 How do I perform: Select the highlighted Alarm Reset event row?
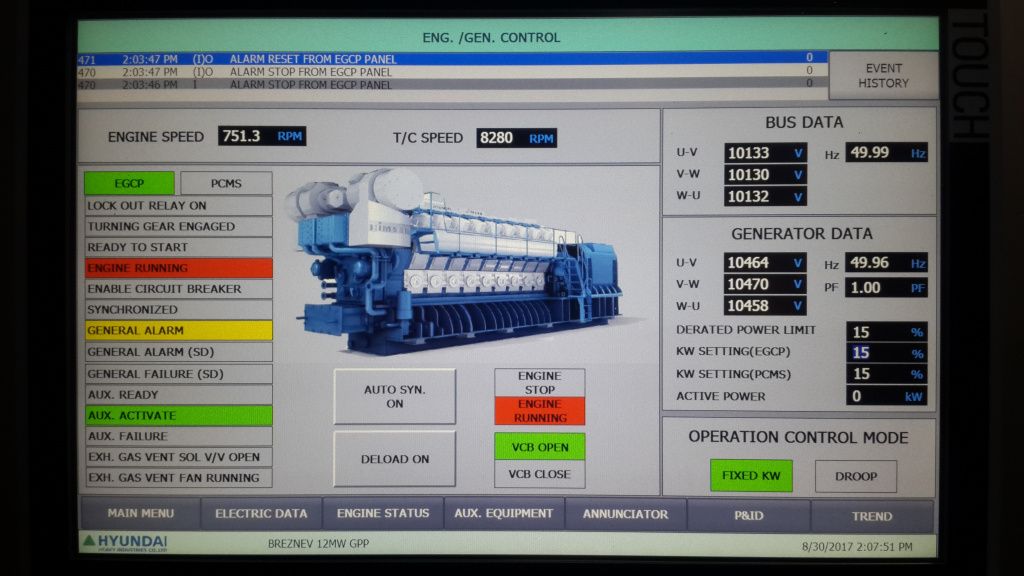pos(450,59)
